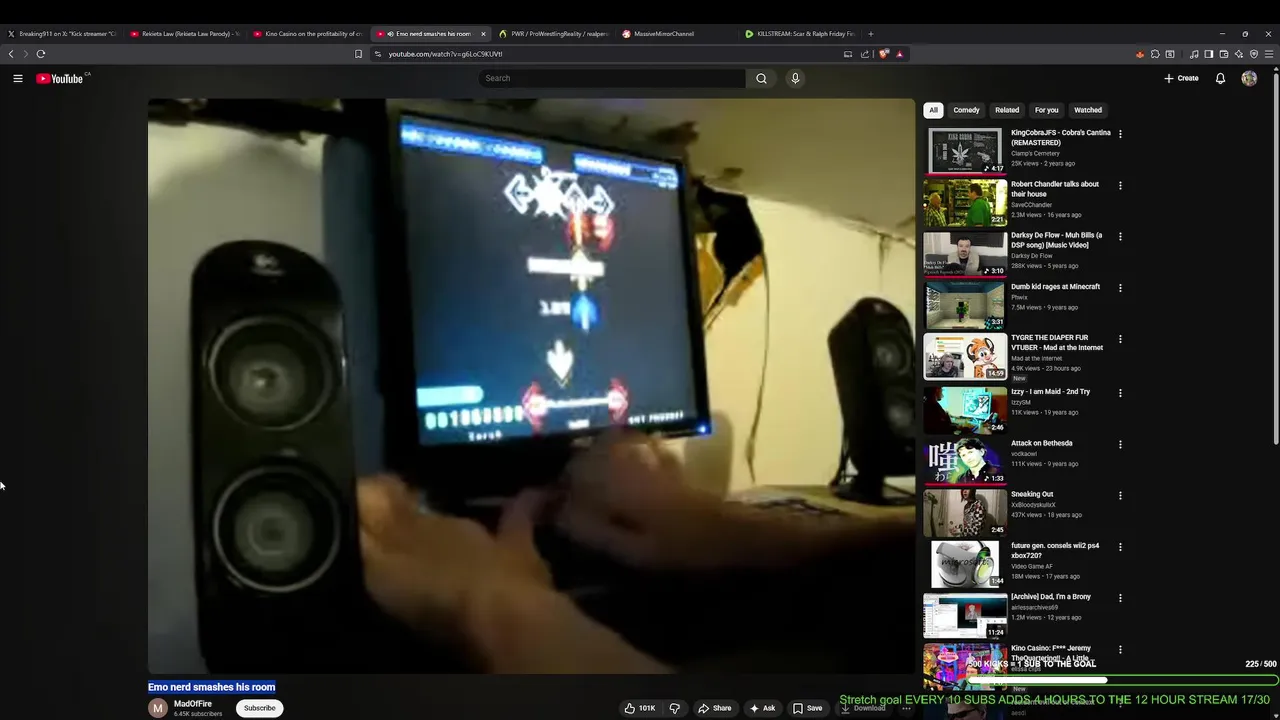Open options for Robert Chandler talks video
This screenshot has width=1280, height=720.
pyautogui.click(x=1120, y=185)
